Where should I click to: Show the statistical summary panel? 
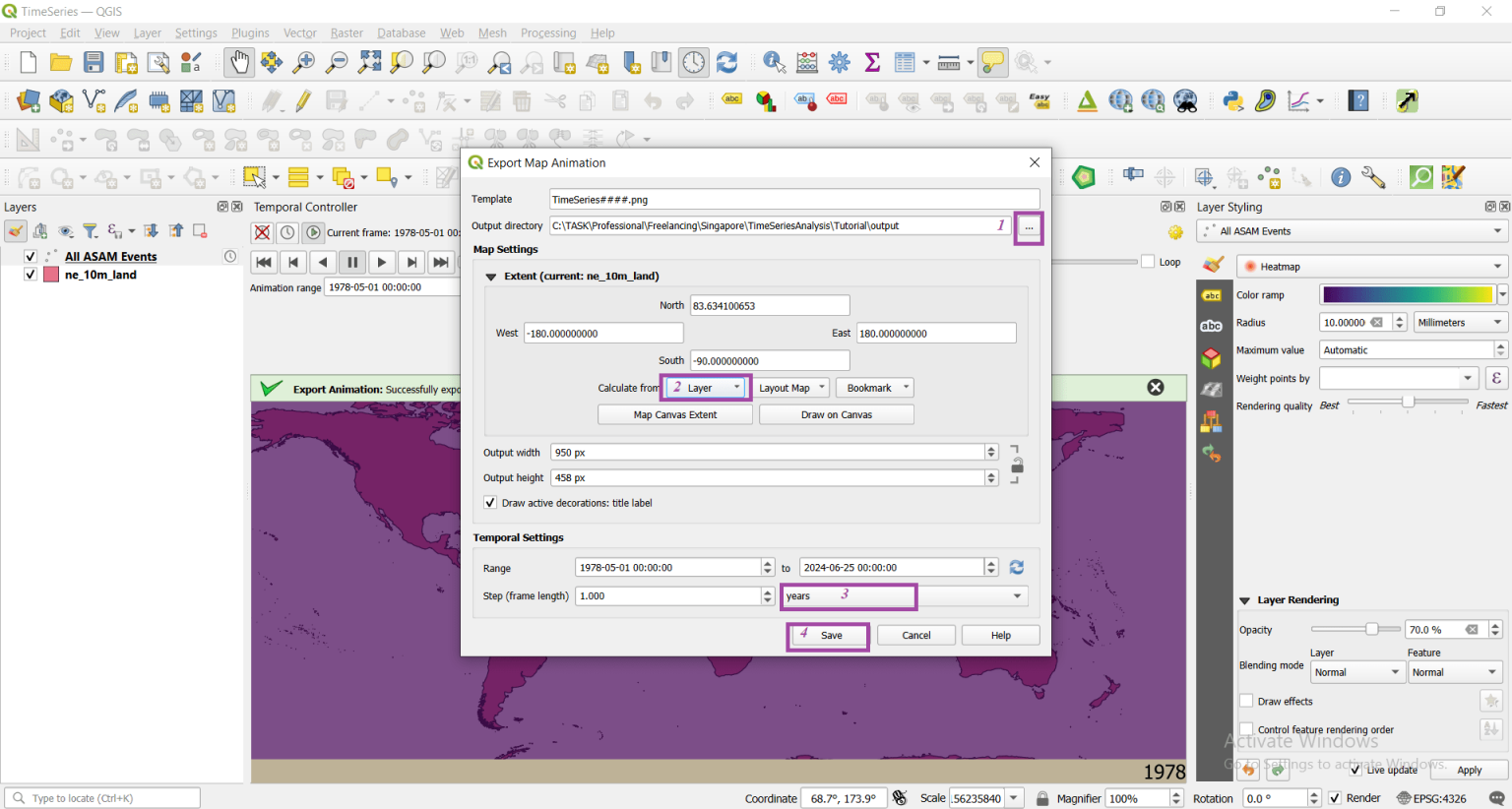(871, 61)
